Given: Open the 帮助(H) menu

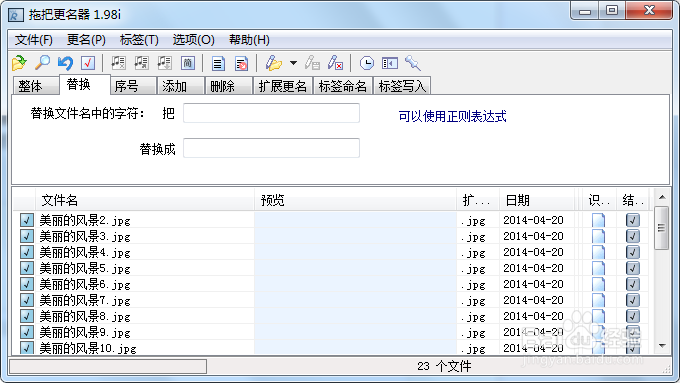Looking at the screenshot, I should (x=249, y=40).
